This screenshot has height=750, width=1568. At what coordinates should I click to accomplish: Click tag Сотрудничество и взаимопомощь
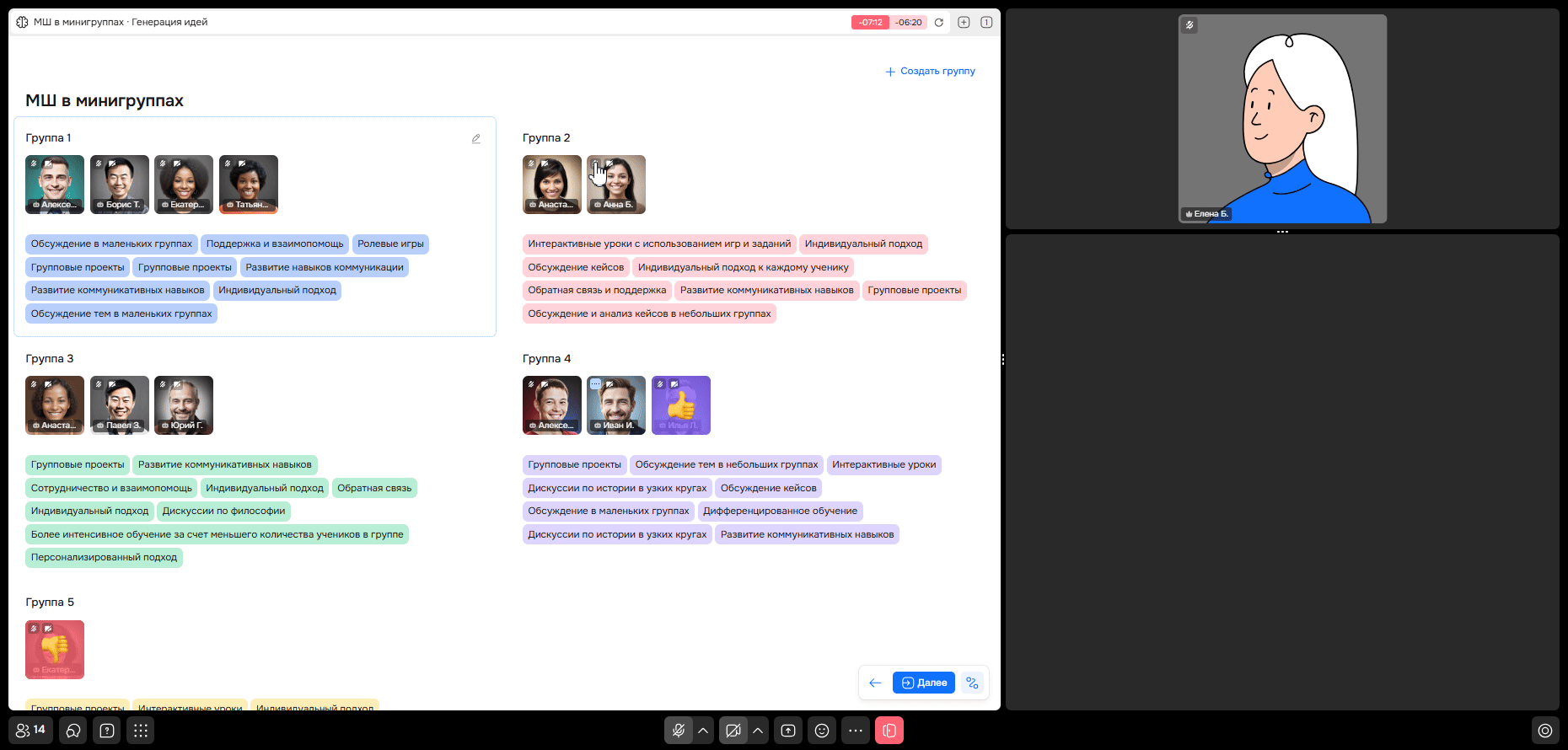coord(111,489)
